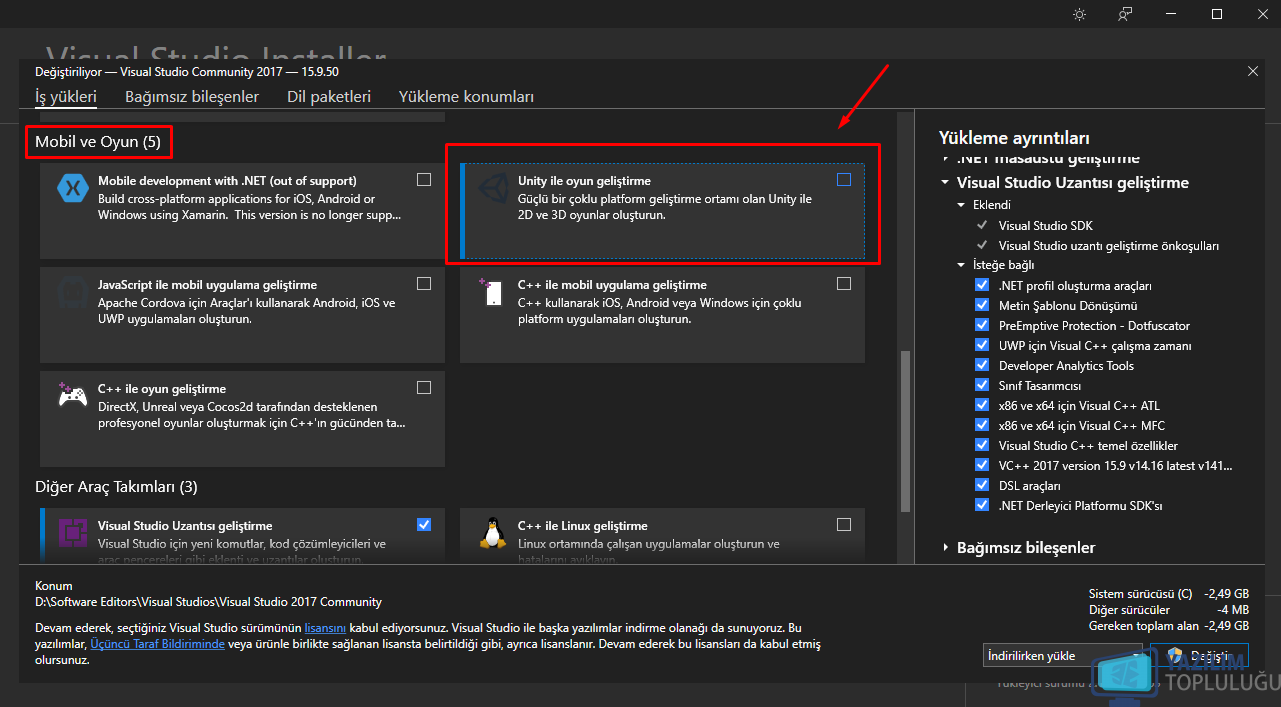Uncheck DSL araçları component
The height and width of the screenshot is (707, 1281).
[981, 485]
